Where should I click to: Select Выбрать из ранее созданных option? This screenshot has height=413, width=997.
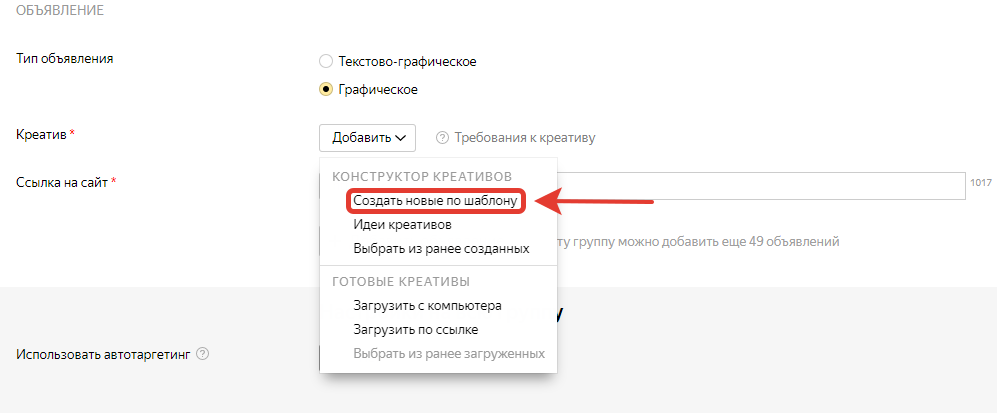click(x=441, y=248)
